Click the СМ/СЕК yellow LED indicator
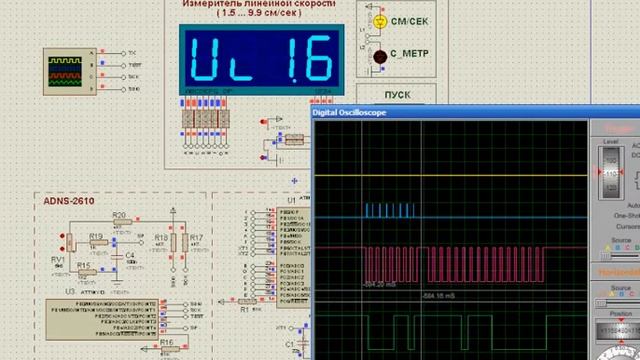640x360 pixels. 380,22
